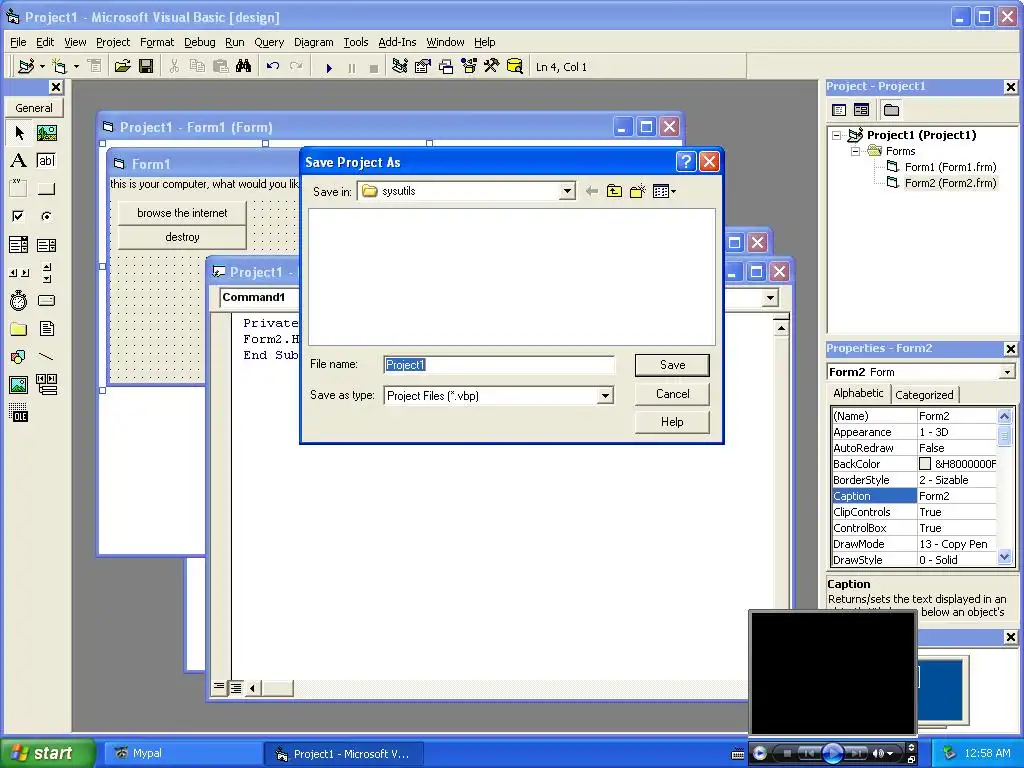The width and height of the screenshot is (1024, 768).
Task: Open the Save in folder dropdown
Action: point(567,191)
